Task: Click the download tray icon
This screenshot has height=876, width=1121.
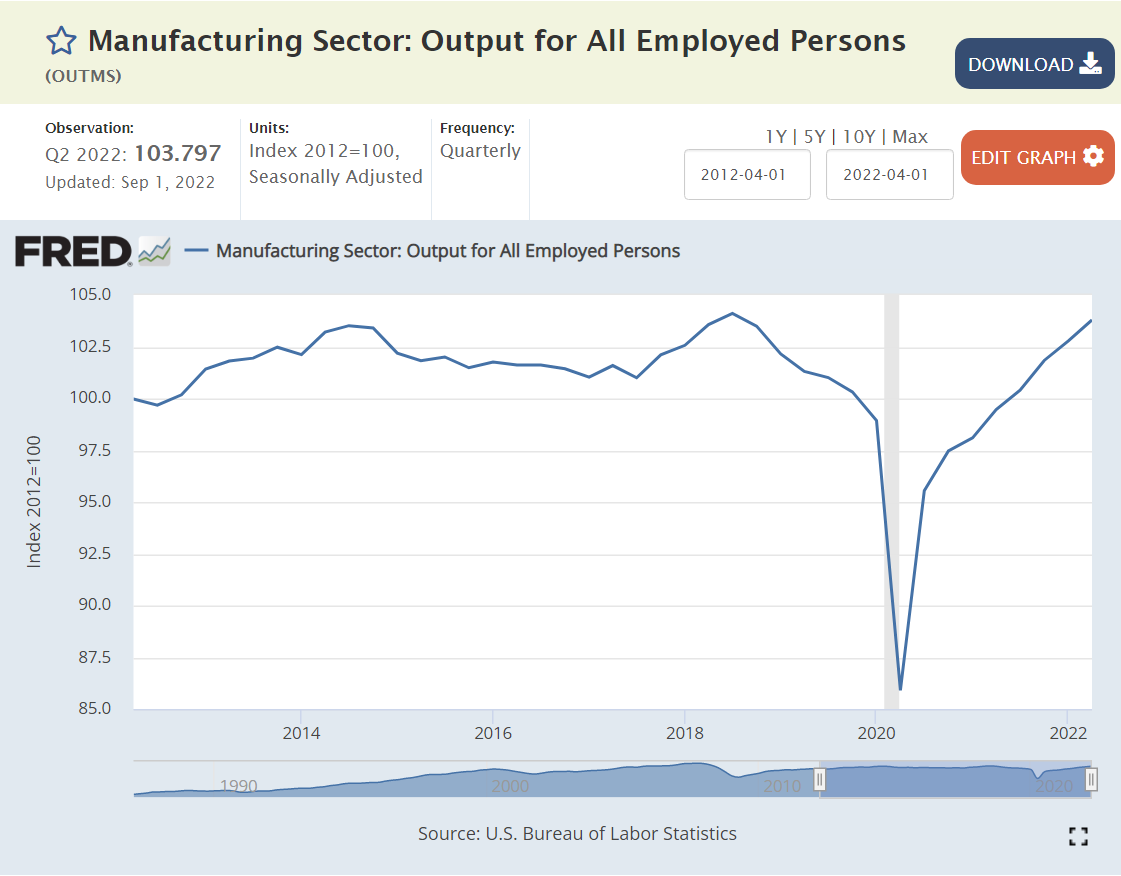Action: click(1090, 65)
